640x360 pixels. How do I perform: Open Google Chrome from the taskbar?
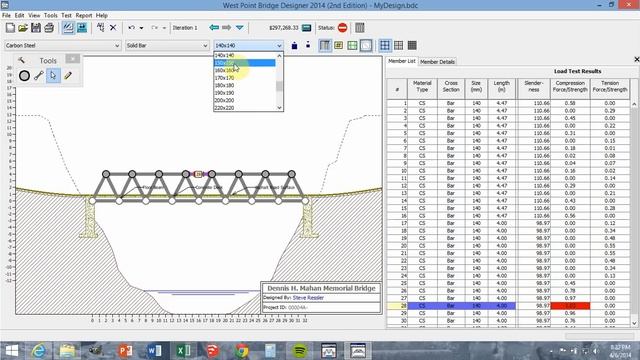click(242, 351)
